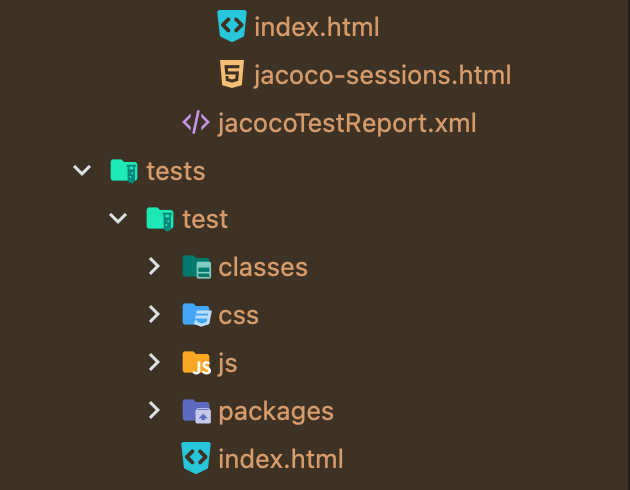630x490 pixels.
Task: Click the green tests folder icon
Action: (123, 171)
